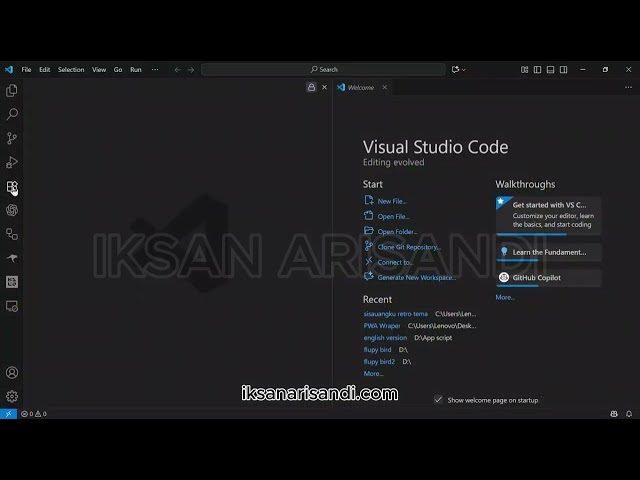Image resolution: width=640 pixels, height=480 pixels.
Task: Open the Extensions view
Action: (x=12, y=186)
